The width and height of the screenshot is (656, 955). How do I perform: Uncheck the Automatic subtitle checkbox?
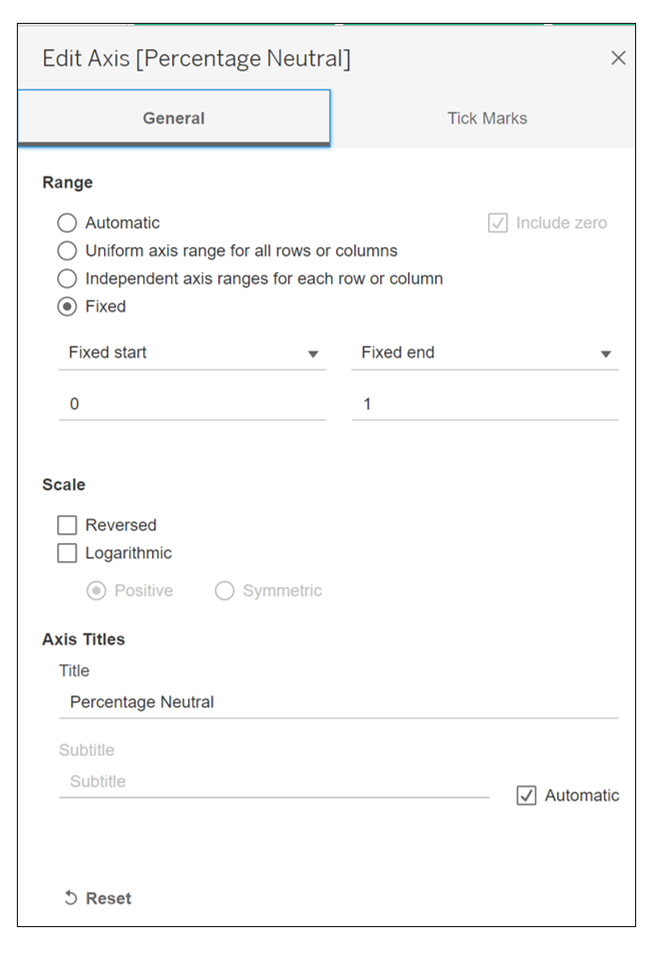[x=527, y=796]
